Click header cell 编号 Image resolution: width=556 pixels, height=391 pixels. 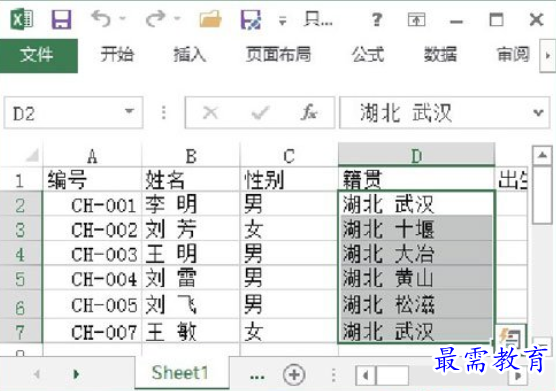pyautogui.click(x=92, y=179)
